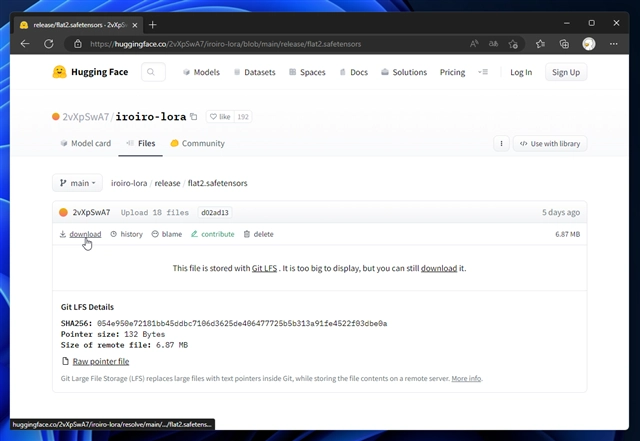640x441 pixels.
Task: Go to release folder in breadcrumb
Action: (x=167, y=183)
